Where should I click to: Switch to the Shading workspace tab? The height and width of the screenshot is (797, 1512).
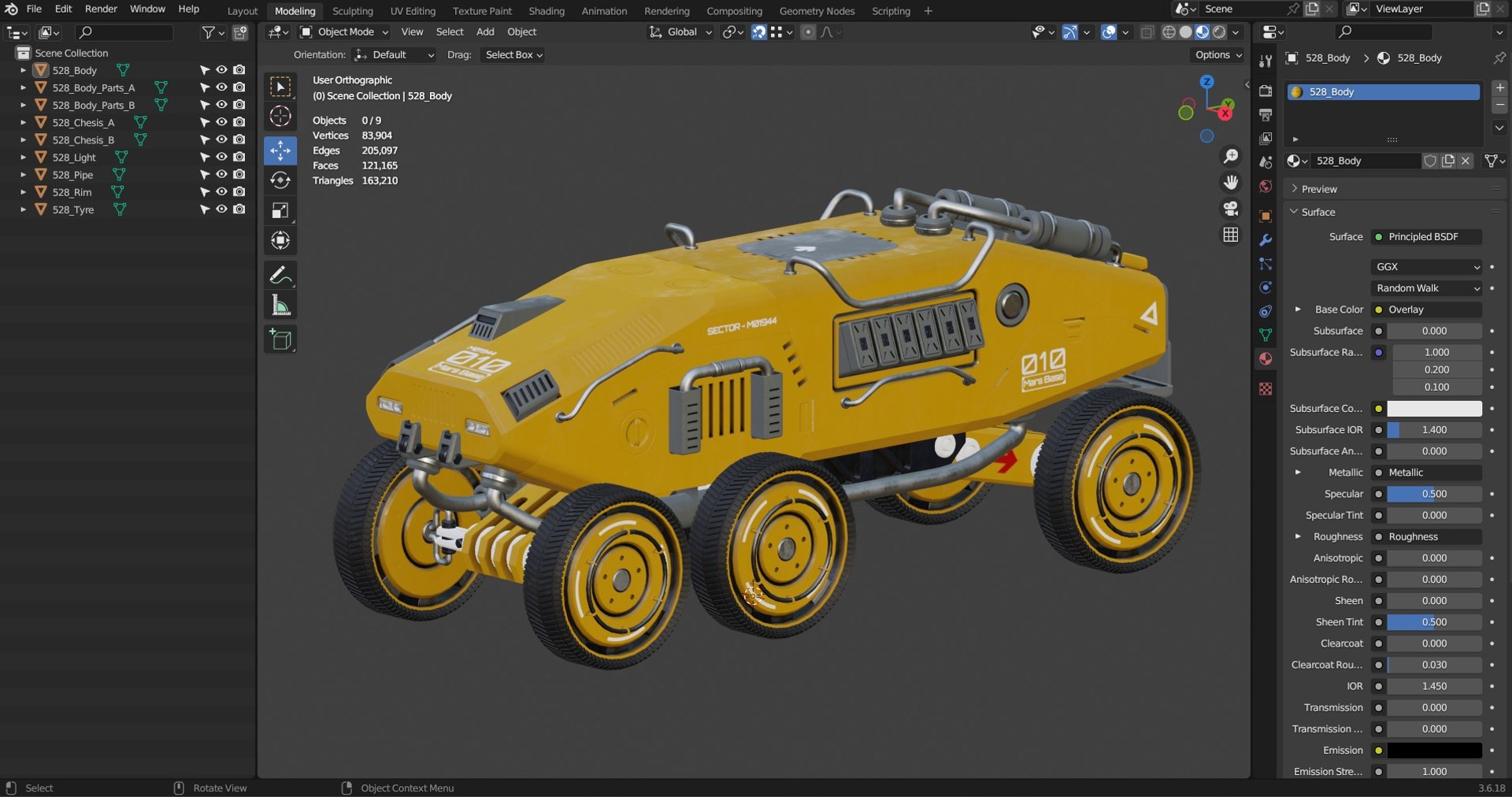click(546, 11)
